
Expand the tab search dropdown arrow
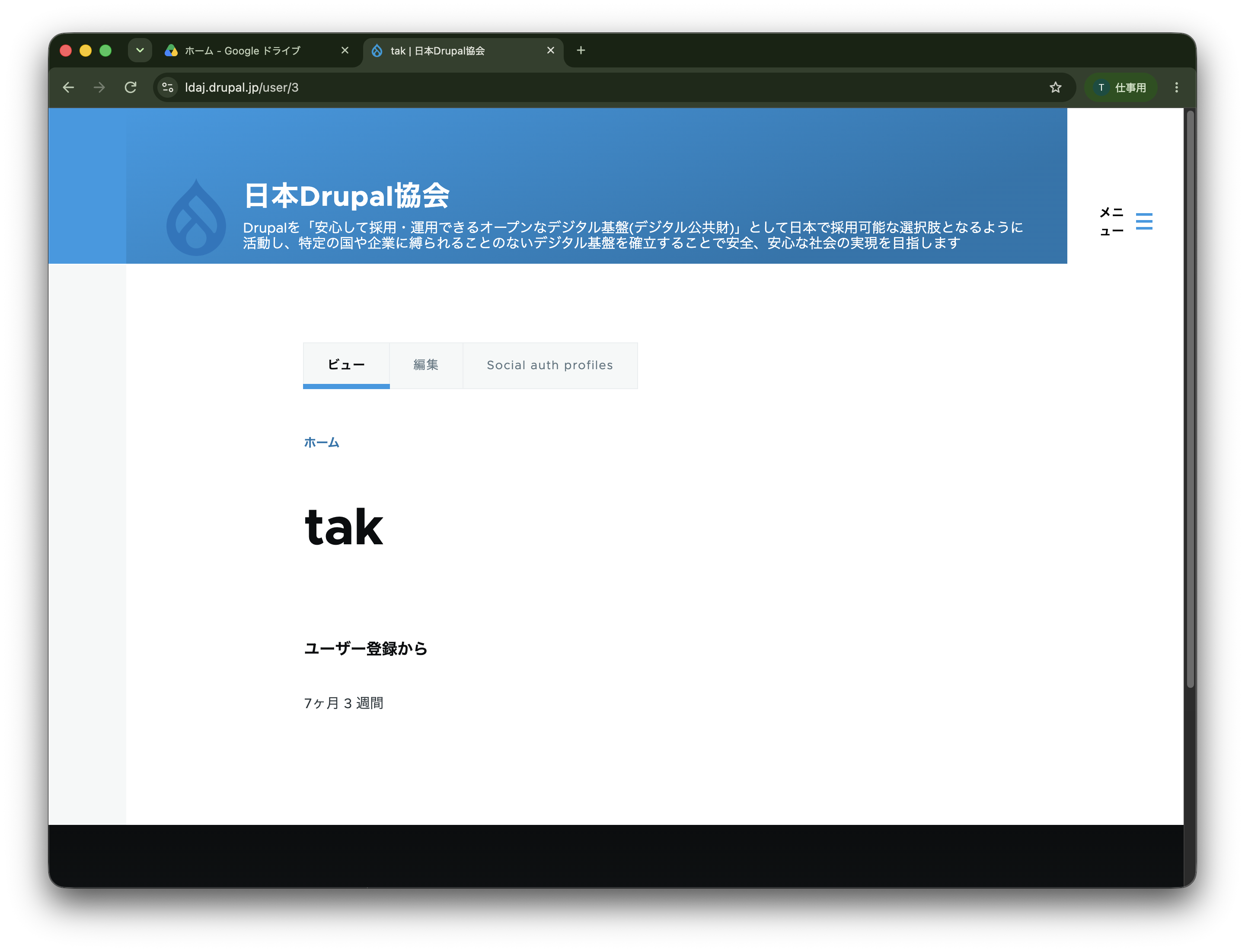(x=140, y=51)
